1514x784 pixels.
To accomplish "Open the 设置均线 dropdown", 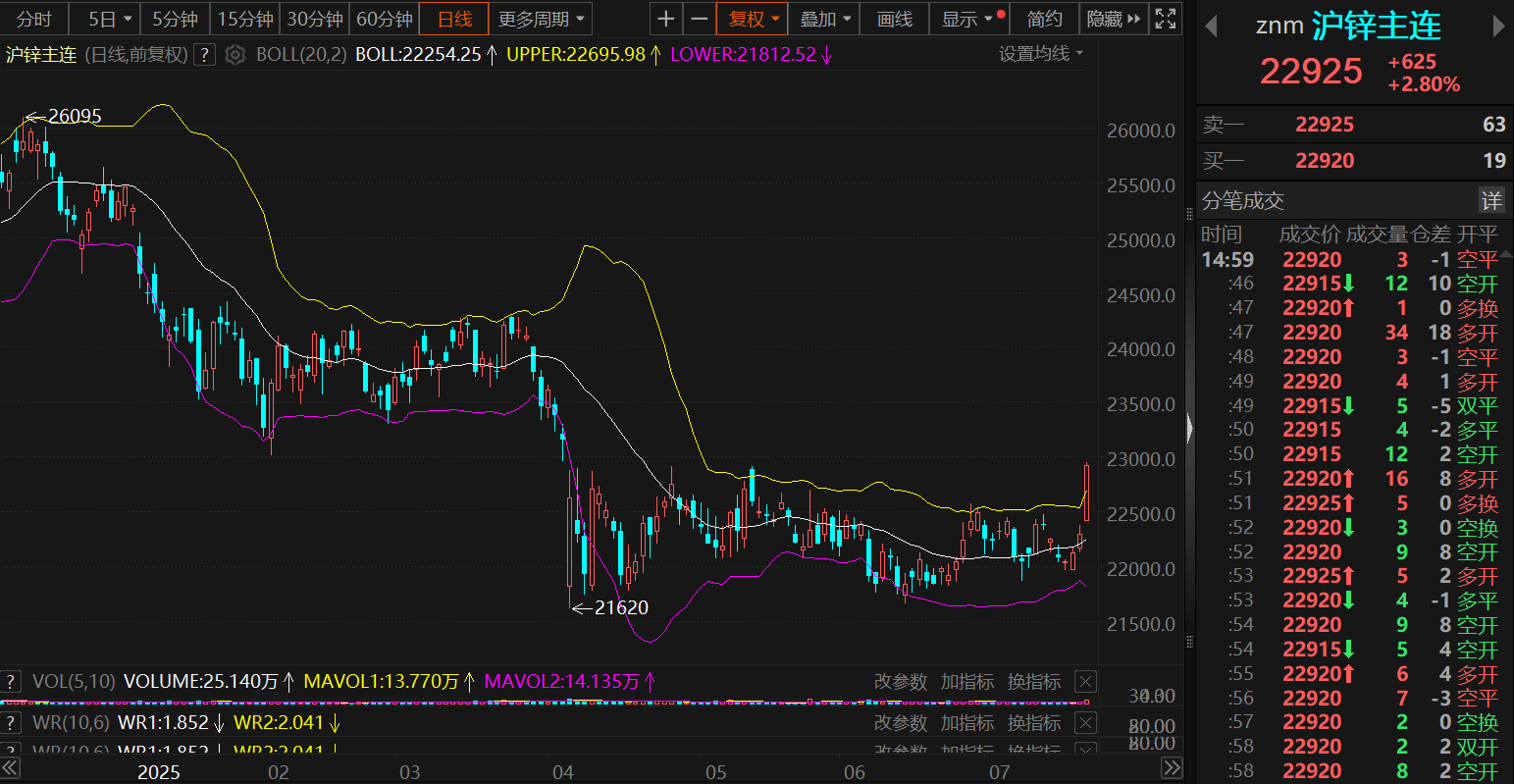I will pyautogui.click(x=1040, y=54).
